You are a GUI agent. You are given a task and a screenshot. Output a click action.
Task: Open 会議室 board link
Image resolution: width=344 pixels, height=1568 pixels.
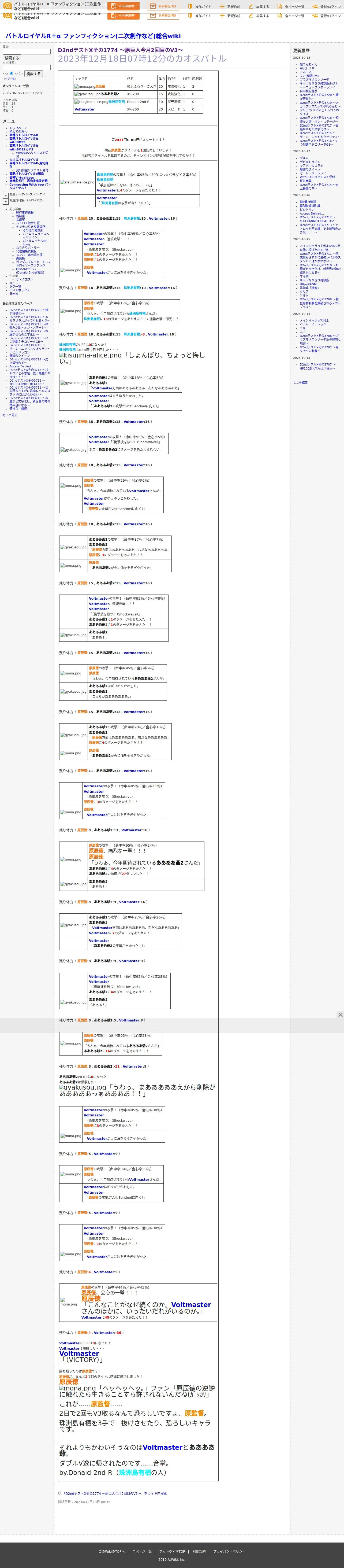[21, 220]
